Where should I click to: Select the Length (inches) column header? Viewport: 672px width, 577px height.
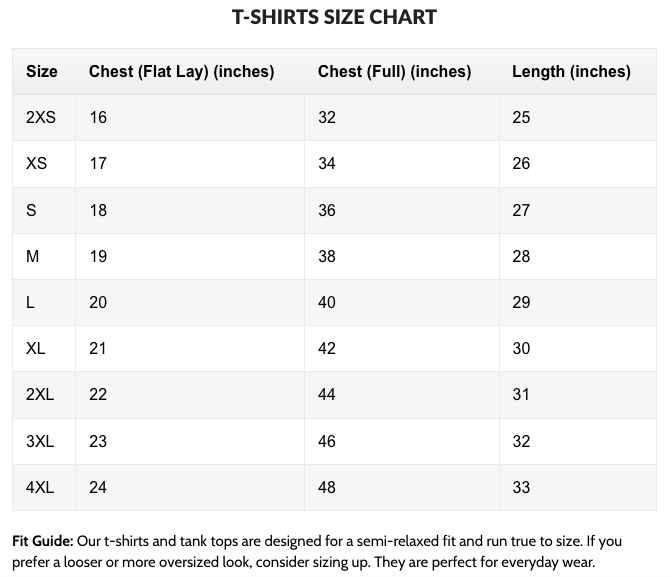571,72
